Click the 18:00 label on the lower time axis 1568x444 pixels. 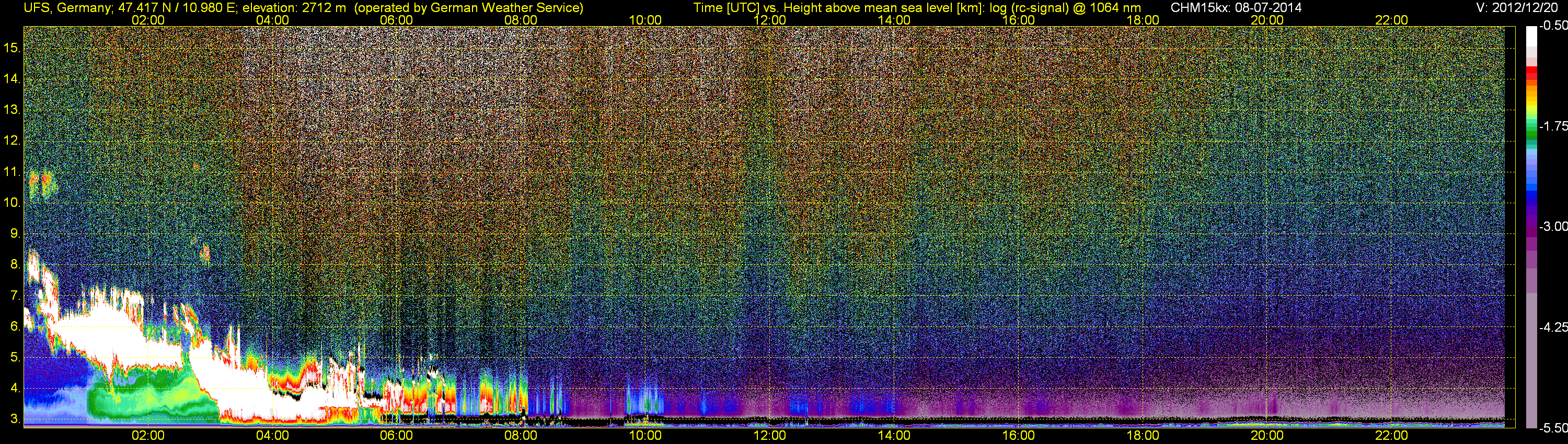tap(1143, 436)
